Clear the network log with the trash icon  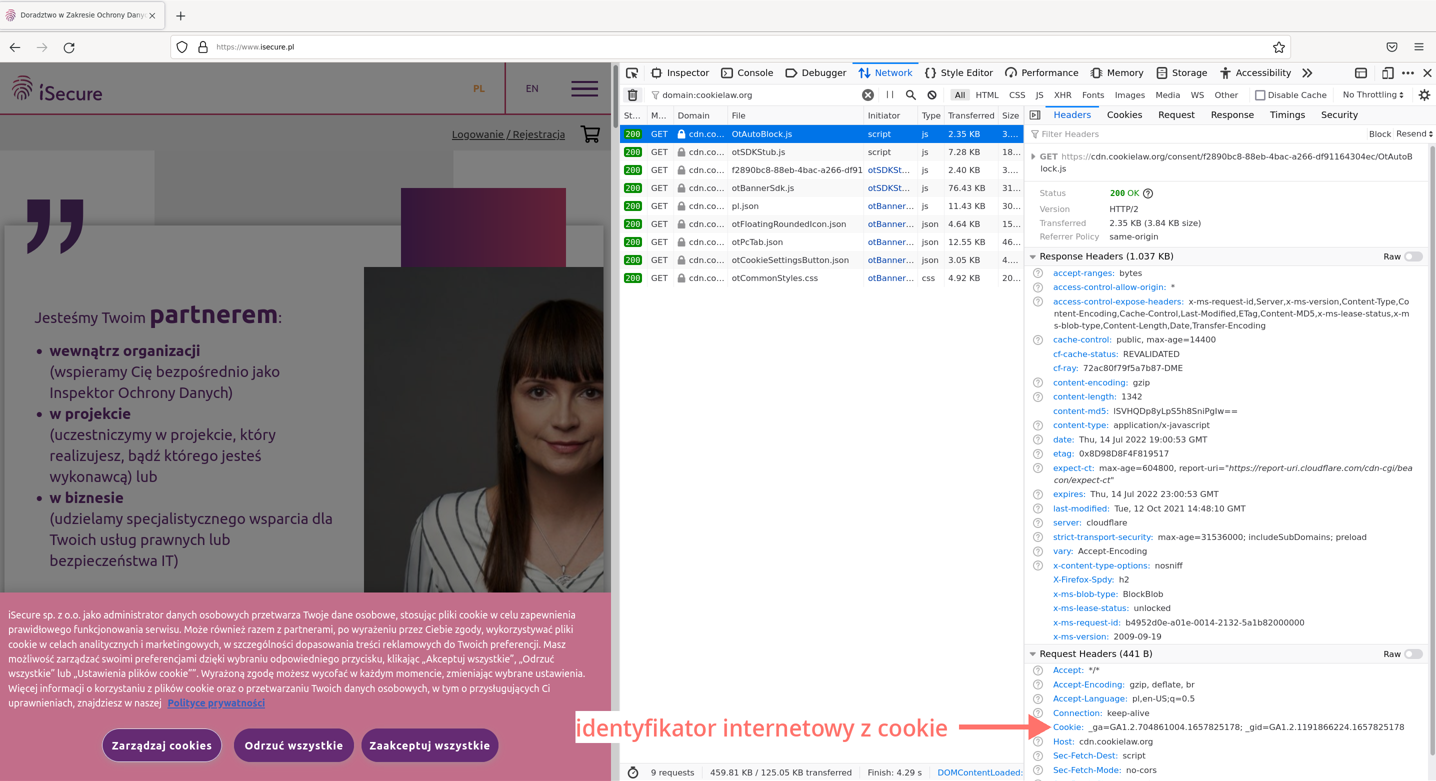coord(632,95)
